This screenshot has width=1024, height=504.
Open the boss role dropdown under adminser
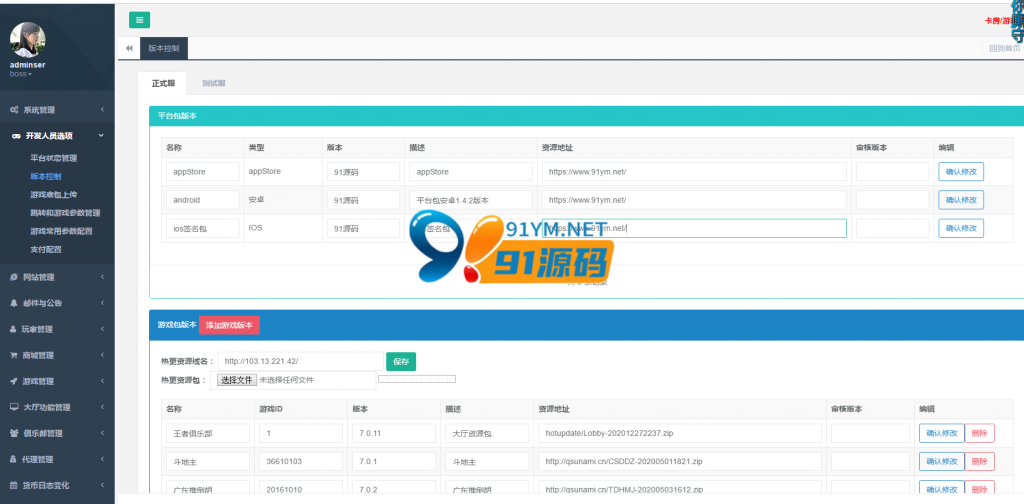point(21,74)
